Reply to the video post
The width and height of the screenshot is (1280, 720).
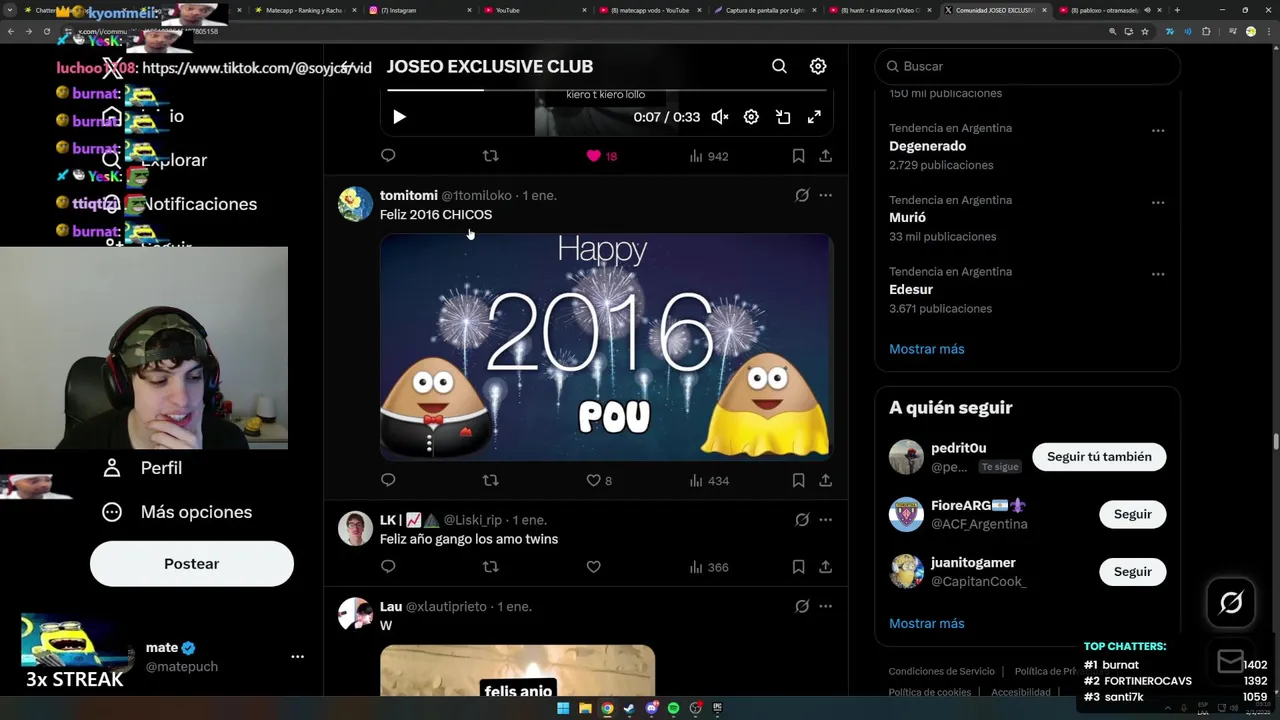[x=388, y=156]
